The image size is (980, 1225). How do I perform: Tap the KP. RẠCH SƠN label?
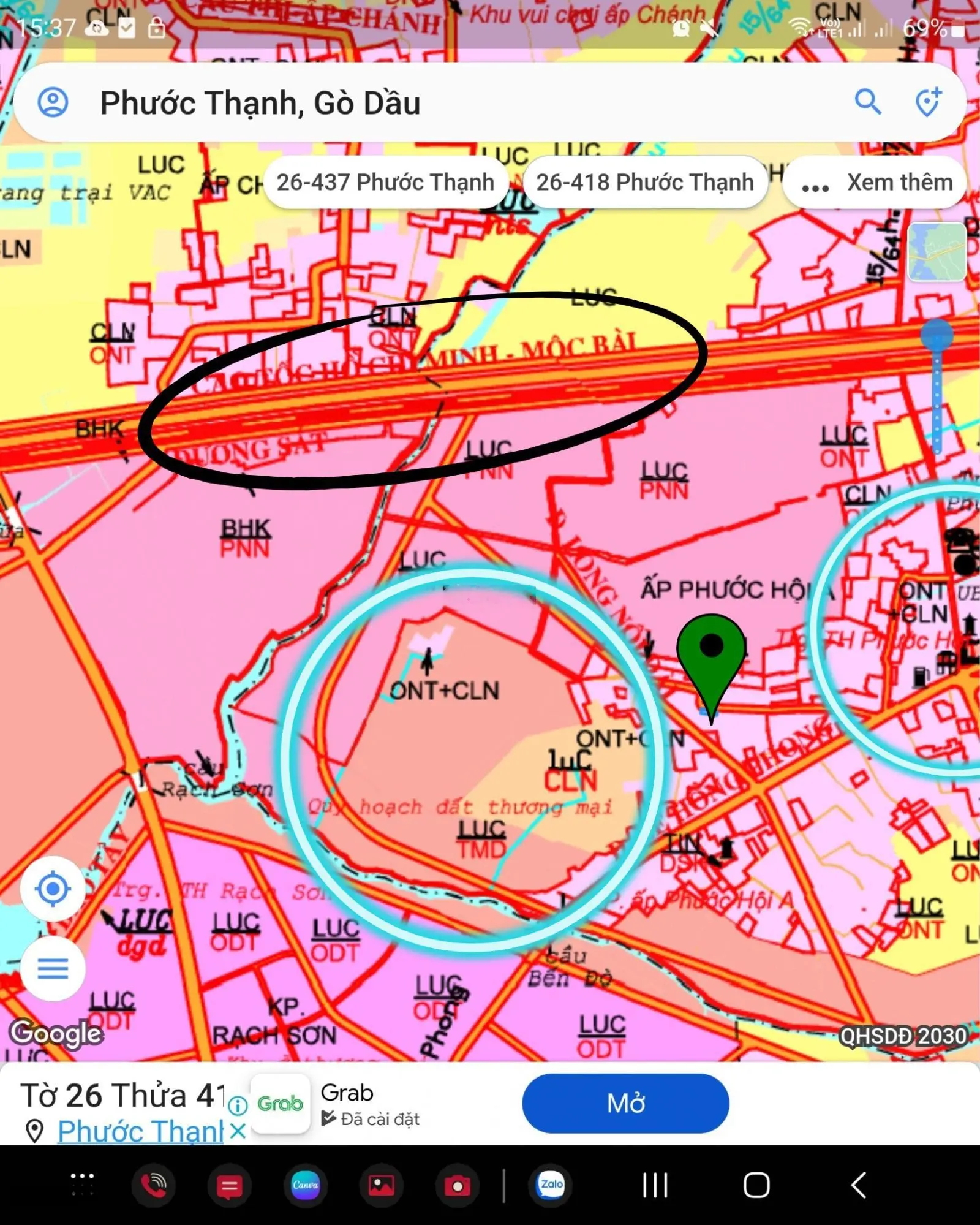[x=274, y=1021]
